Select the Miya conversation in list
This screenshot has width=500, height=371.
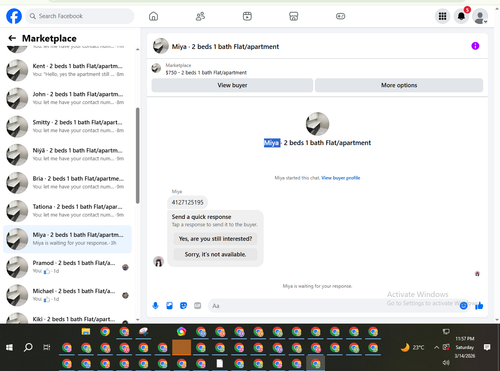pos(67,239)
